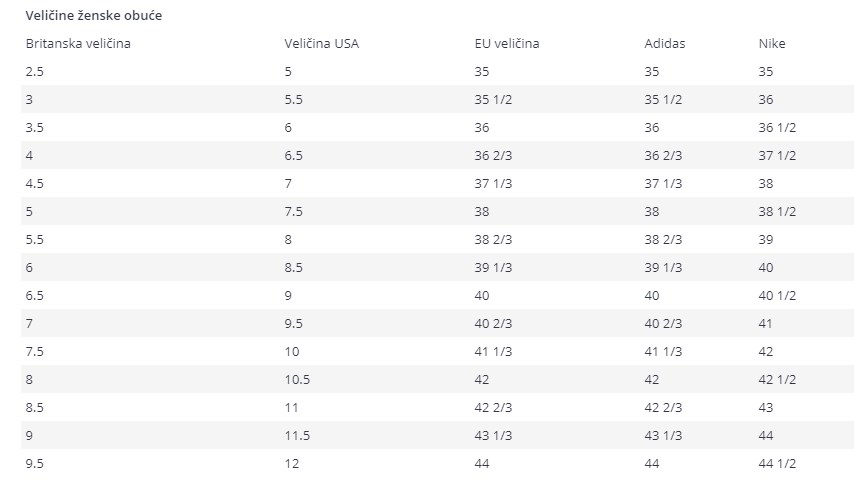Click Nike size 44 1/2 cell
The width and height of the screenshot is (854, 498).
777,464
